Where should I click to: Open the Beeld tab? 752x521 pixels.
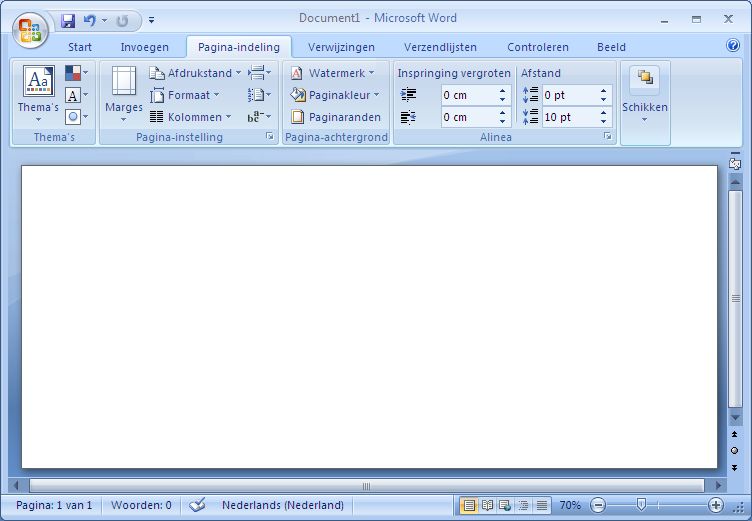click(611, 47)
